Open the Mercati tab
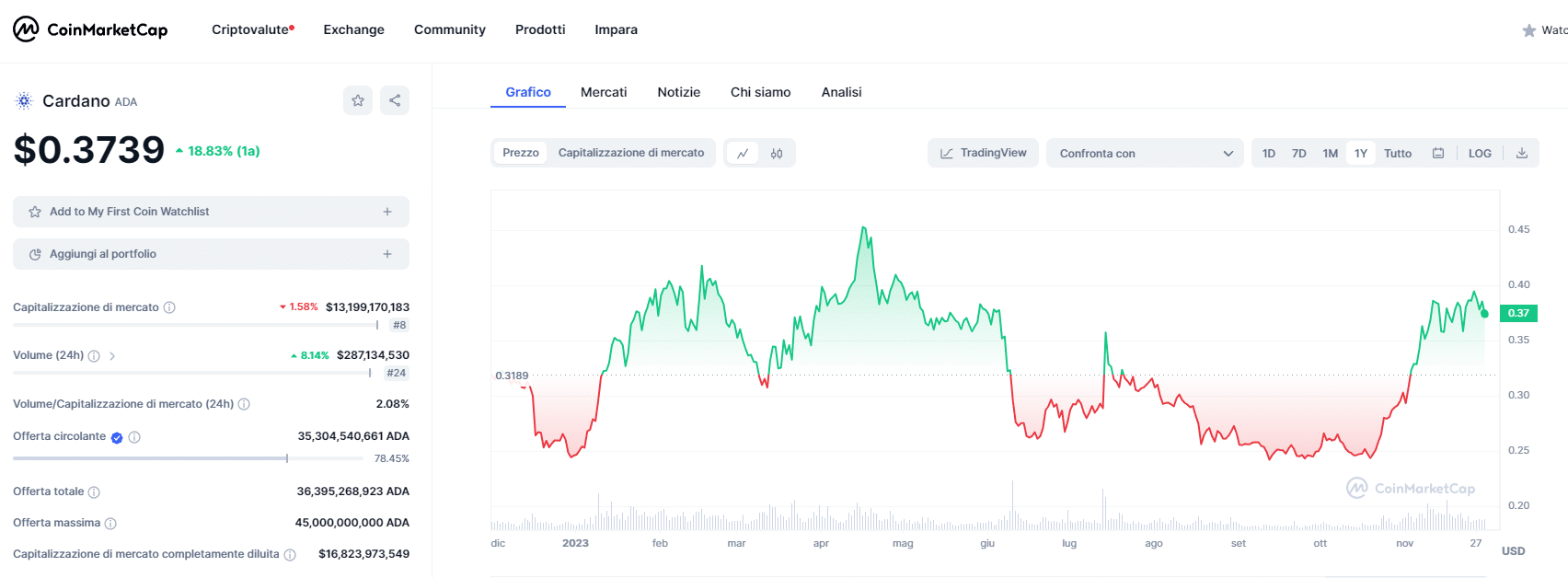The height and width of the screenshot is (578, 1568). (604, 92)
